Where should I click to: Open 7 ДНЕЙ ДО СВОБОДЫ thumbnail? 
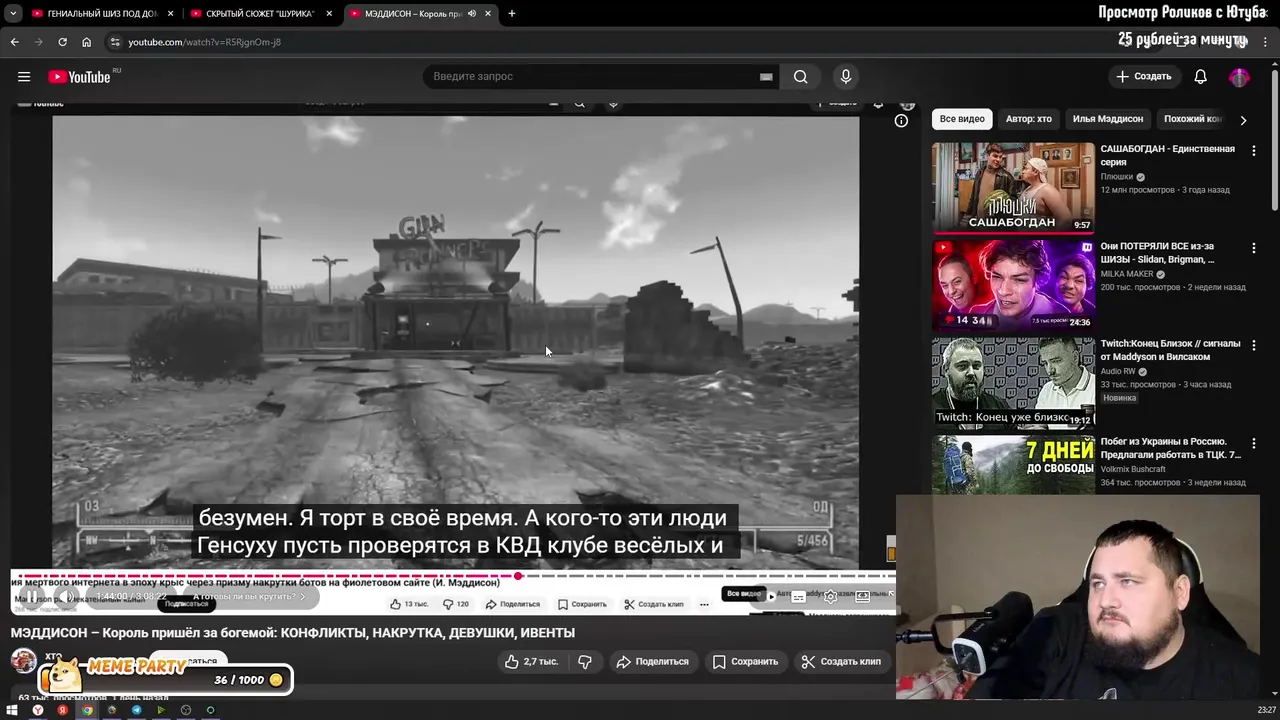(1013, 464)
